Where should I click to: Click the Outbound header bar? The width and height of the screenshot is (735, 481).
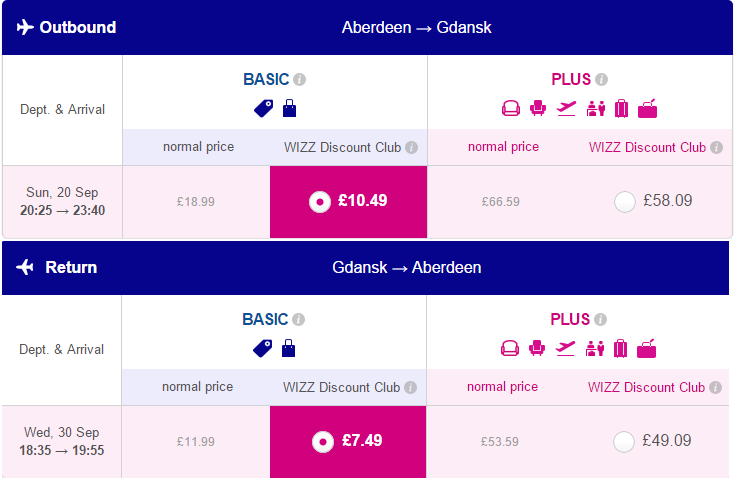368,28
